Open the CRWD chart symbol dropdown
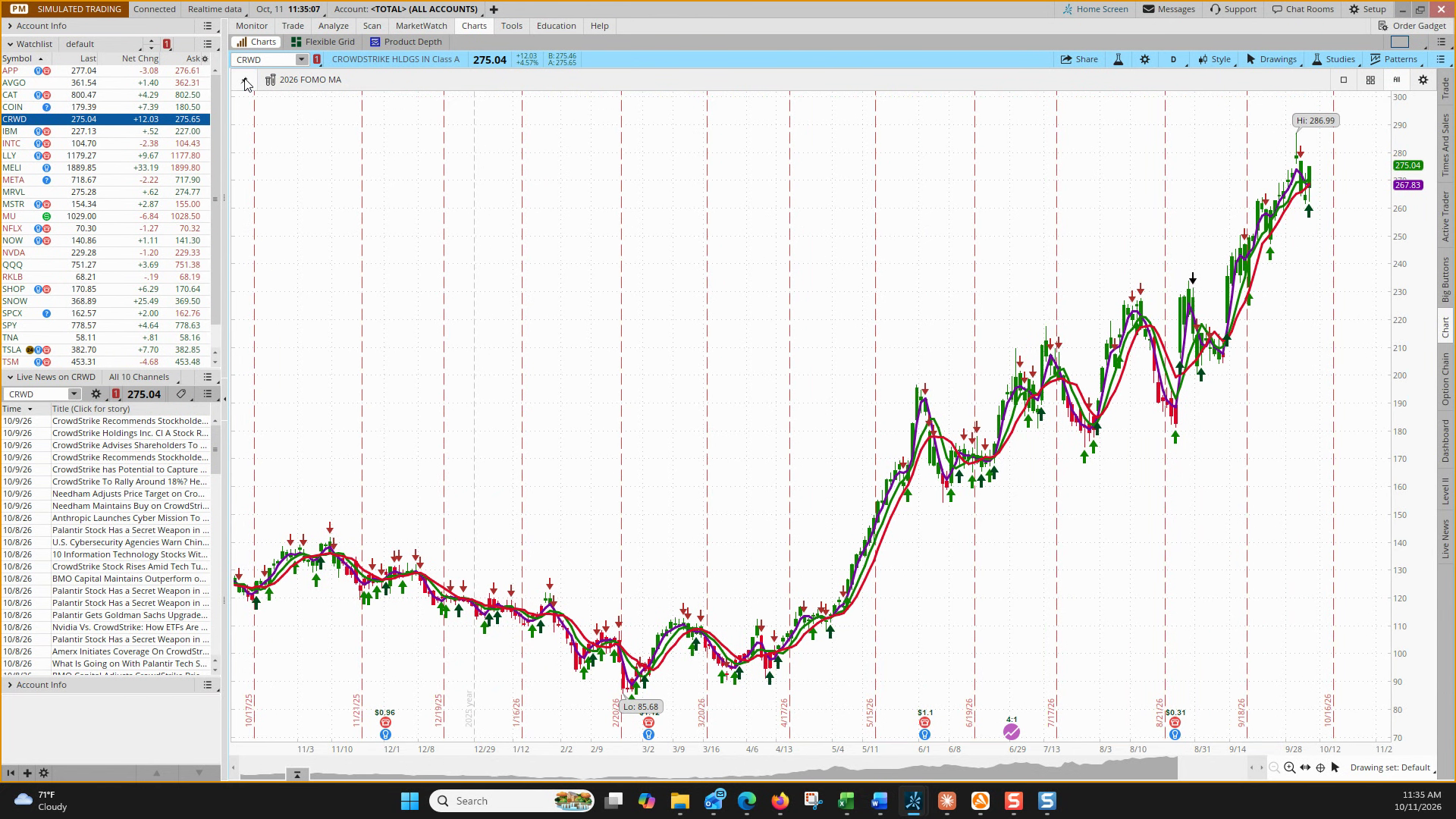The height and width of the screenshot is (819, 1456). [x=301, y=60]
